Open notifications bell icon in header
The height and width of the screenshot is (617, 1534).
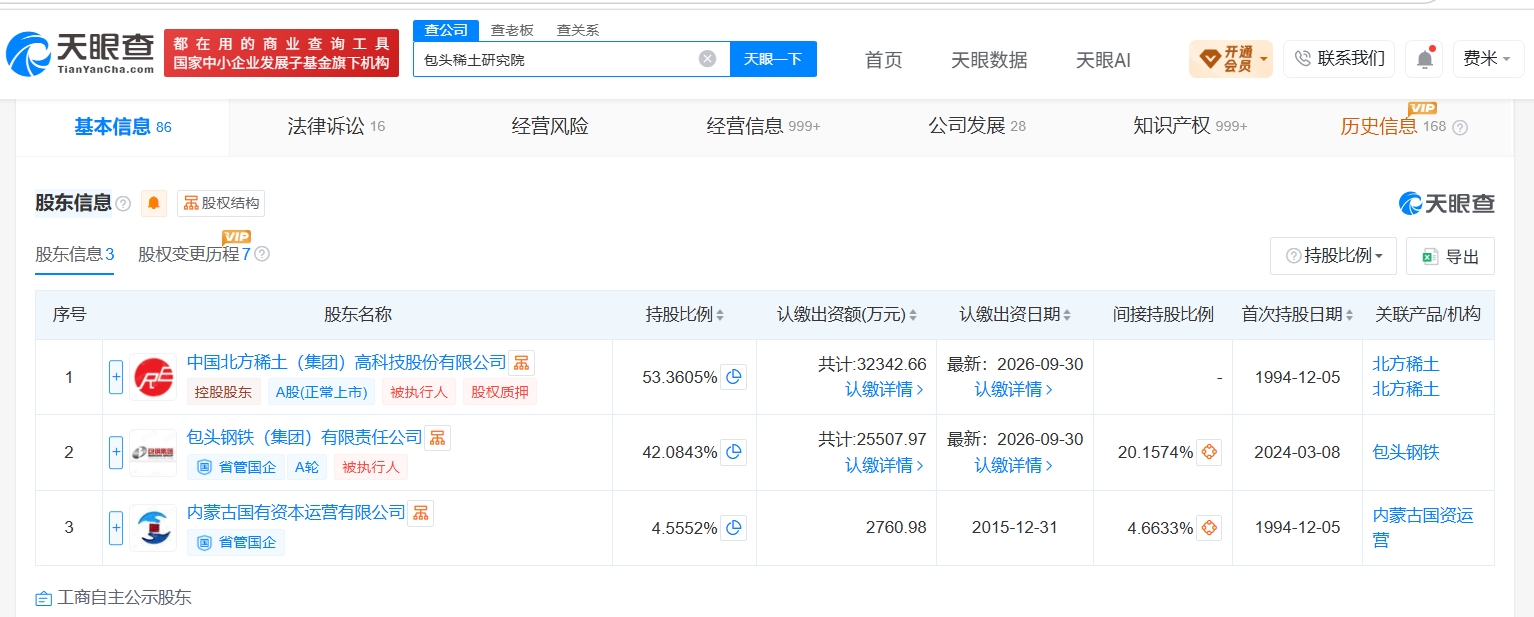tap(1424, 59)
